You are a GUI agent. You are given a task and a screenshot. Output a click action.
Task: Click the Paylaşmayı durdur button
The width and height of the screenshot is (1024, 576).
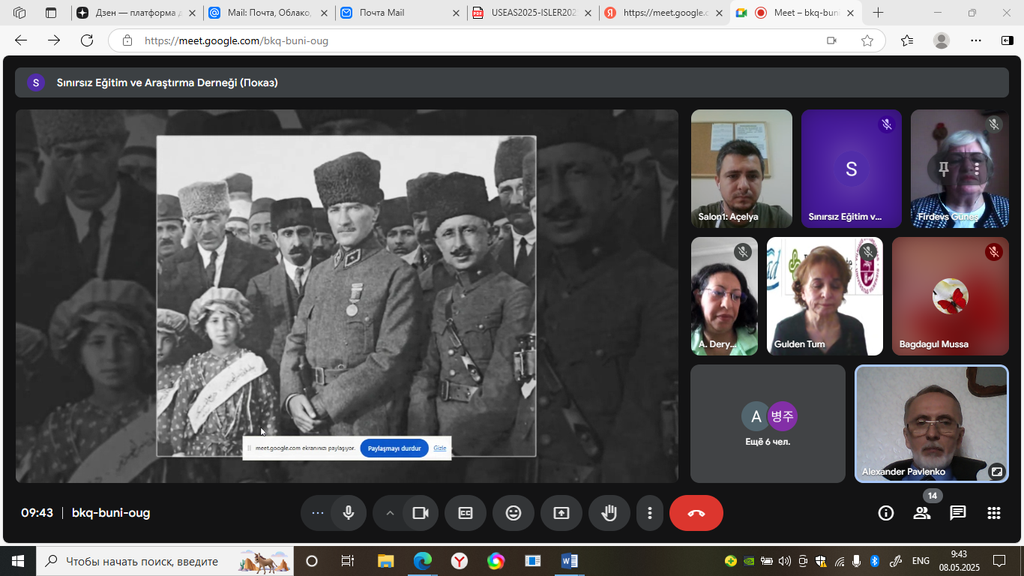[x=394, y=449]
